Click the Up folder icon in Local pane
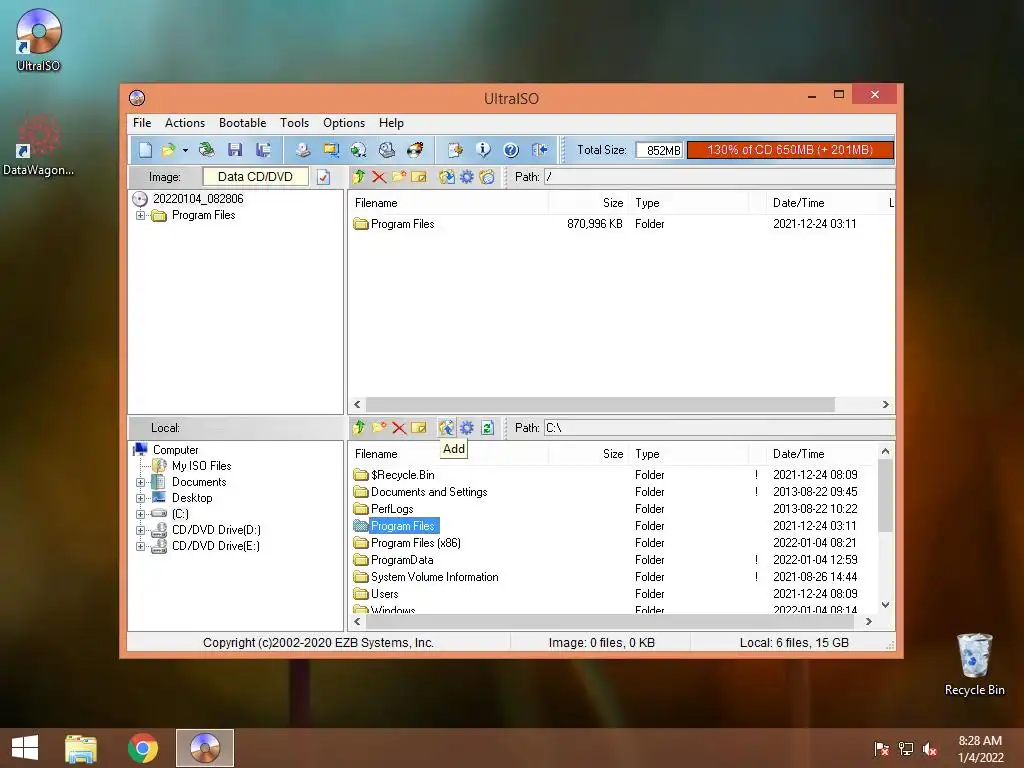The height and width of the screenshot is (768, 1024). coord(359,428)
